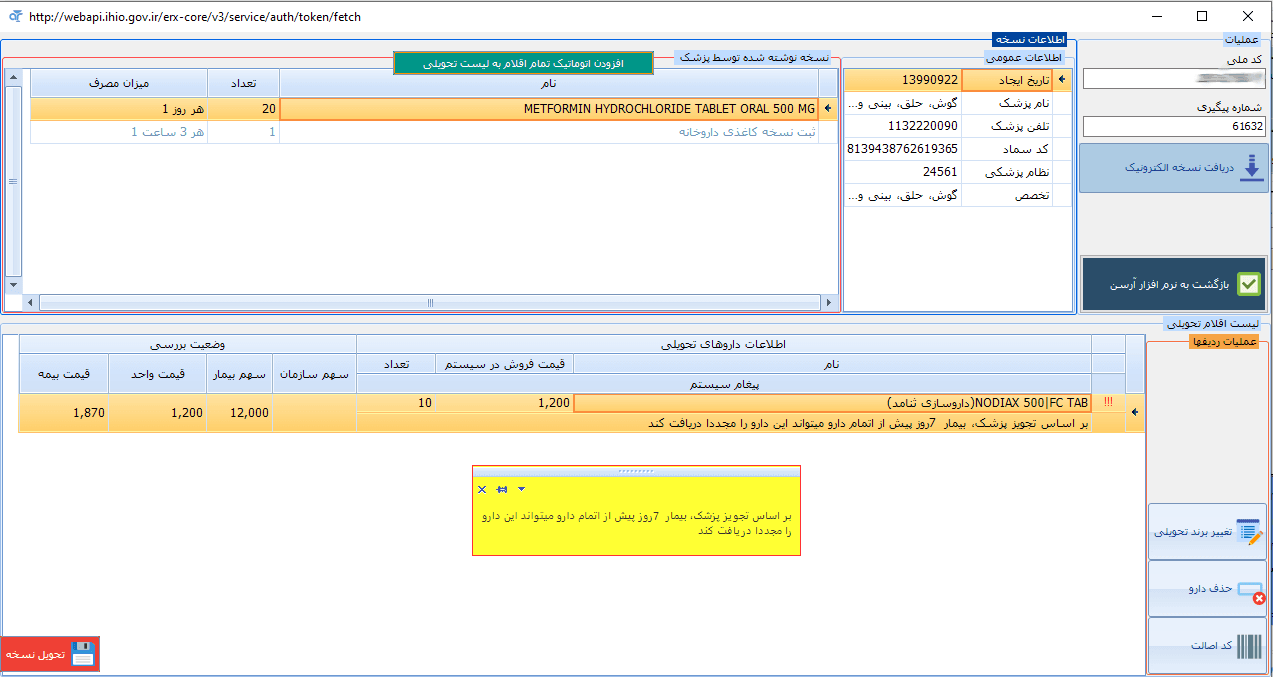Click the تلفن پزشک value 1132220090
The height and width of the screenshot is (677, 1273).
coord(903,126)
